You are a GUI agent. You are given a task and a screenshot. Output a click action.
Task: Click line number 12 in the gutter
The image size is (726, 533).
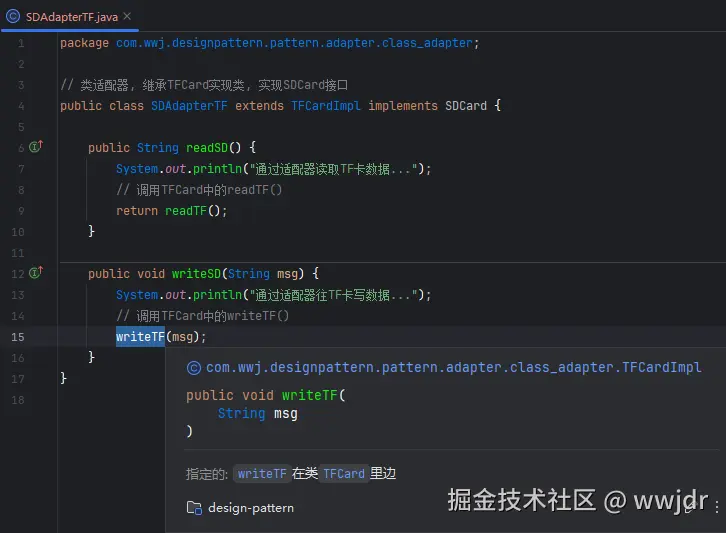pos(18,274)
